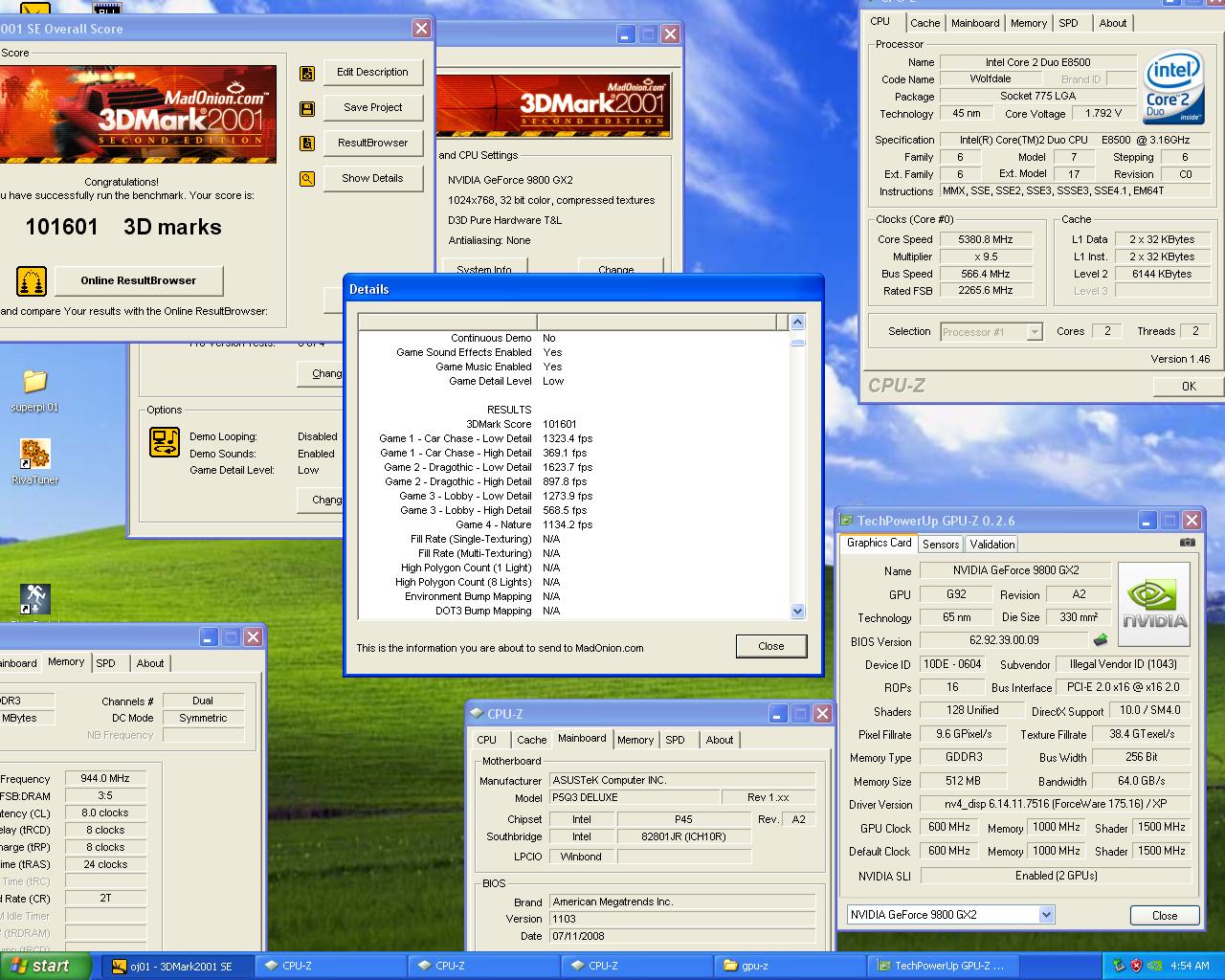Click the Save Project floppy disk icon
The image size is (1225, 980).
tap(307, 108)
